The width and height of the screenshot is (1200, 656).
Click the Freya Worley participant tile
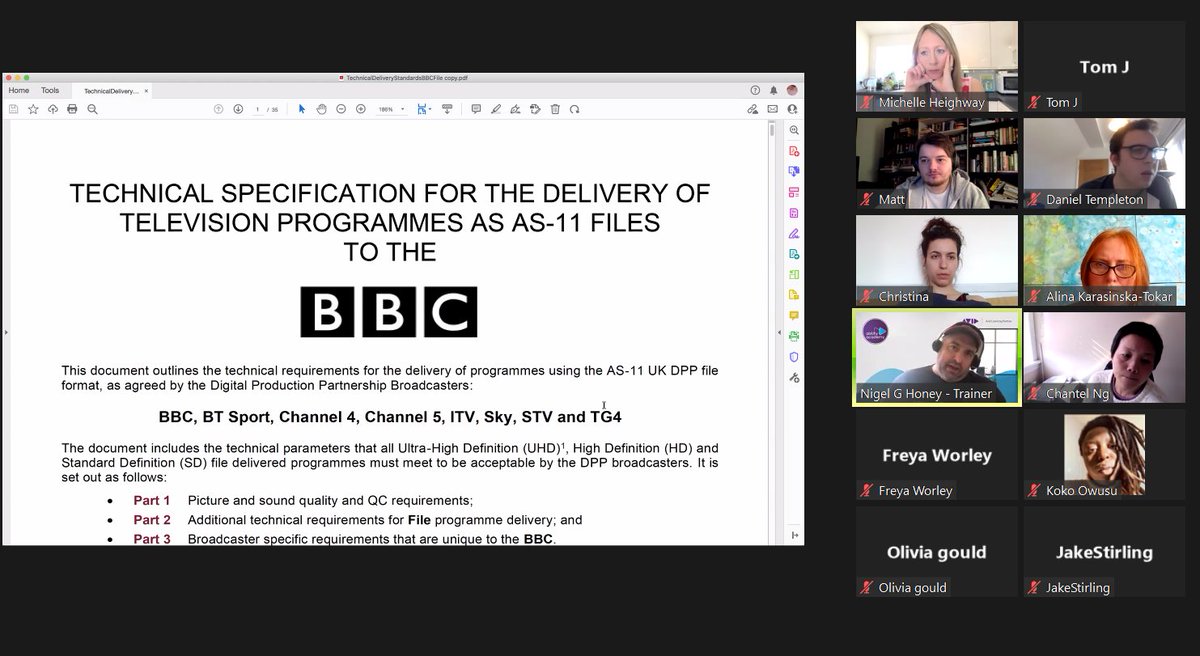click(937, 454)
